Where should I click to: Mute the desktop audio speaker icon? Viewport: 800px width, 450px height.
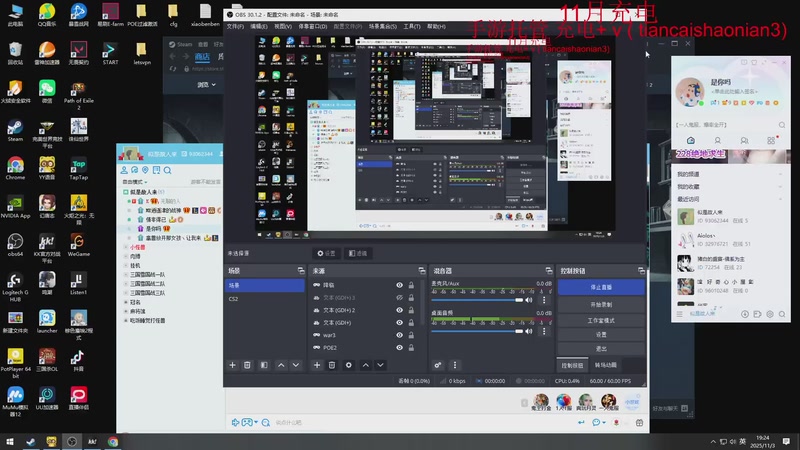(529, 331)
